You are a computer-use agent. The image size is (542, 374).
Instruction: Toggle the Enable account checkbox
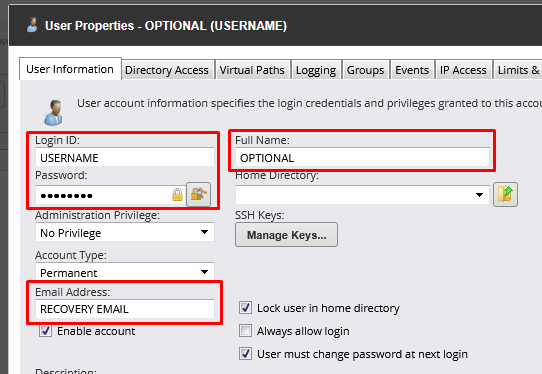click(x=46, y=331)
